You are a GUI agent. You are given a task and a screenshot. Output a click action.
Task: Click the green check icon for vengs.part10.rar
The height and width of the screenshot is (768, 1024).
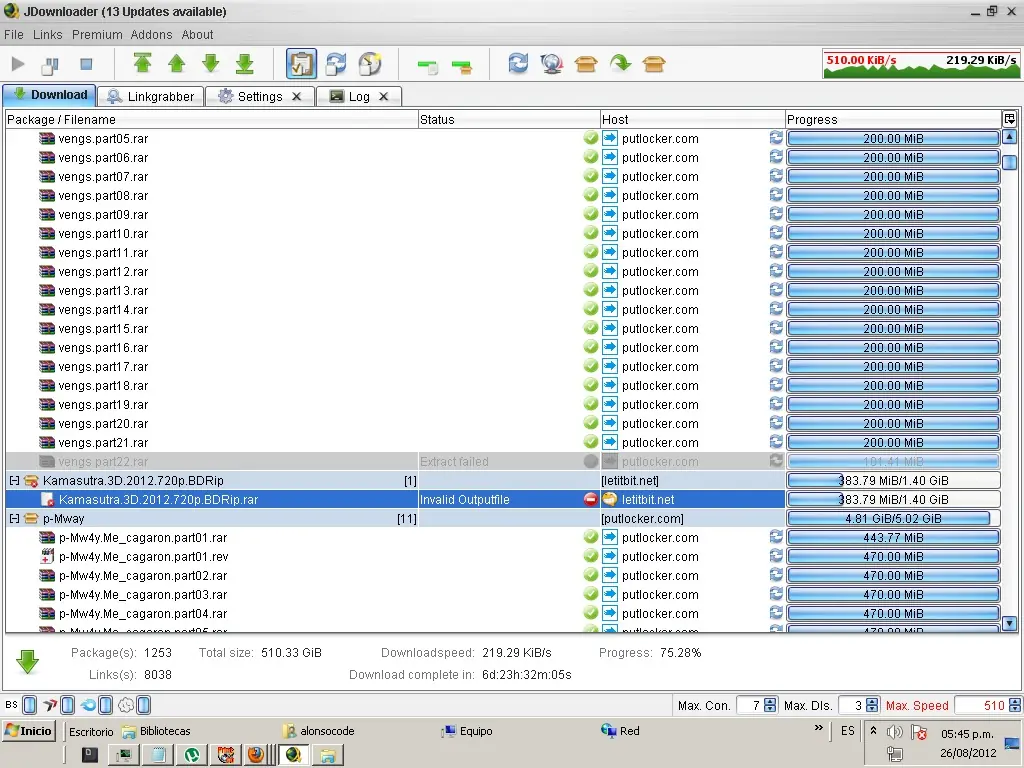point(590,233)
